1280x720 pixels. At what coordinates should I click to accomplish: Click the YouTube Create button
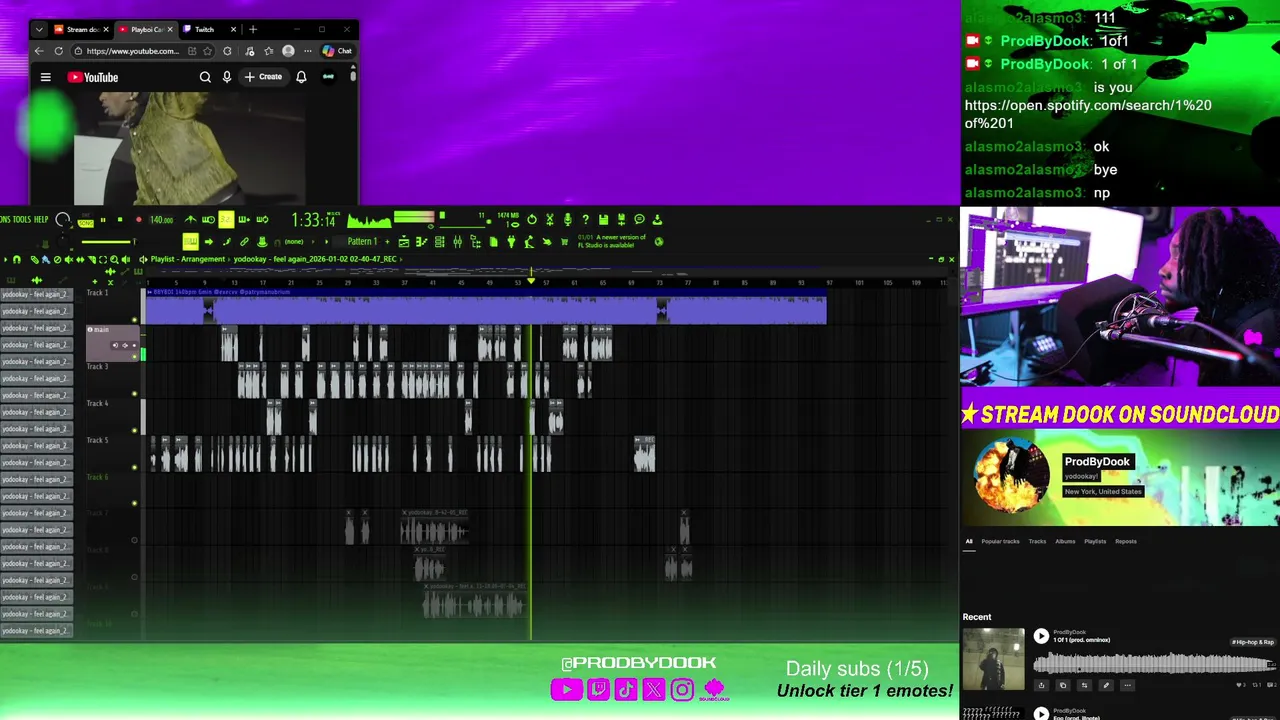coord(264,77)
